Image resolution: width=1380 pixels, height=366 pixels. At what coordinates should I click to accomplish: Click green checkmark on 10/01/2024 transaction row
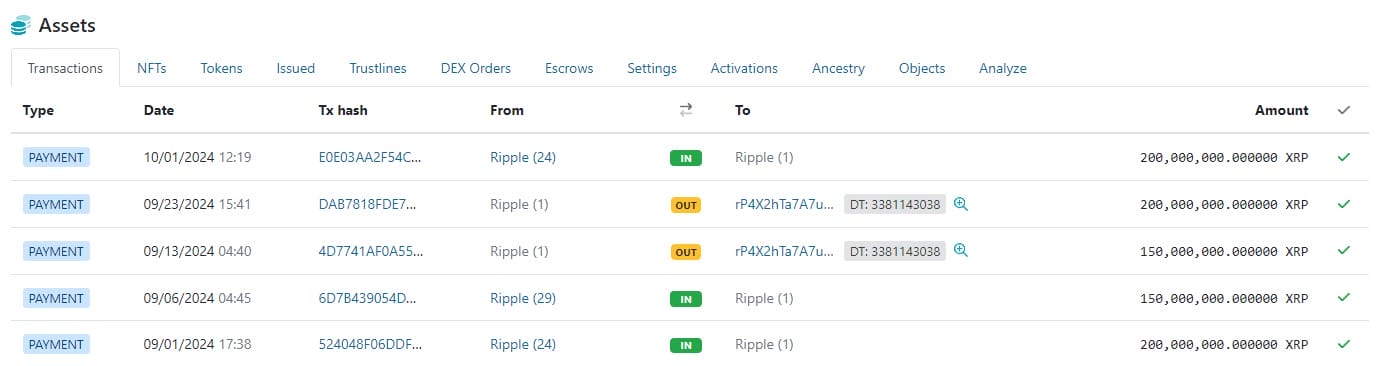[1343, 157]
